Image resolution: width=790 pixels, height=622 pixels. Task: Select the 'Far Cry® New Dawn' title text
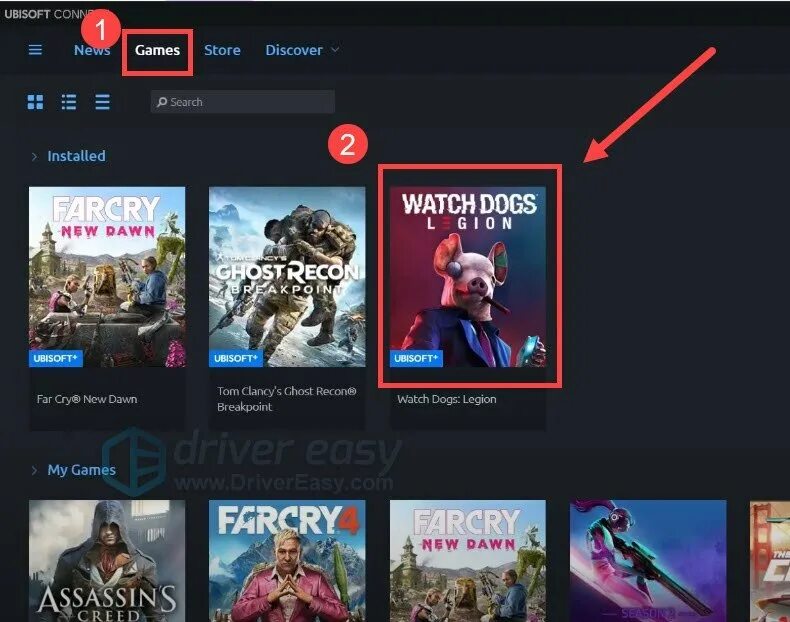(x=87, y=399)
